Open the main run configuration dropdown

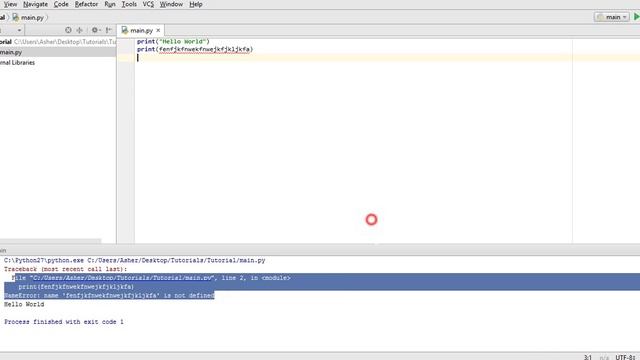point(611,17)
